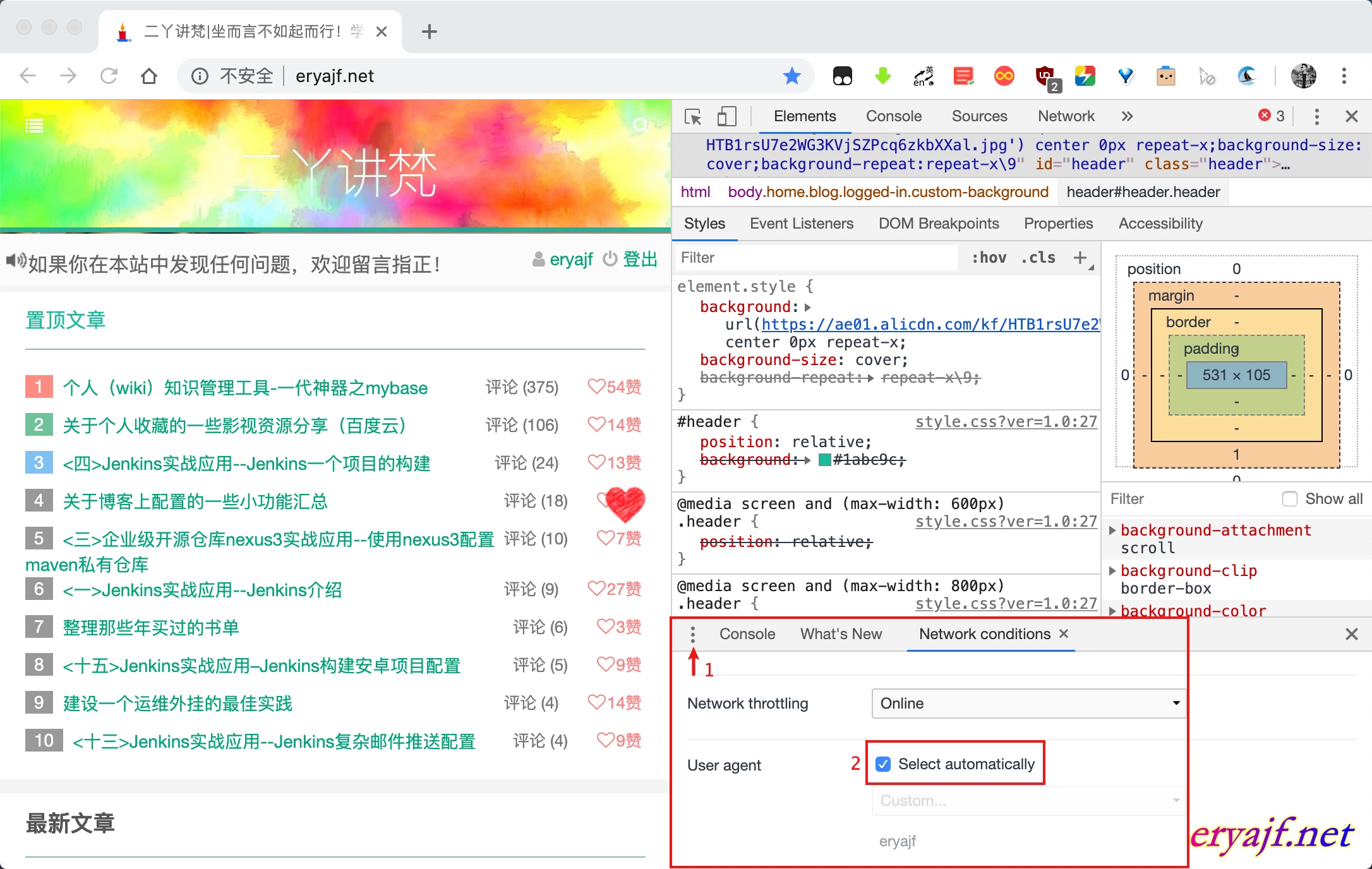1372x869 pixels.
Task: Open the Network throttling Online dropdown
Action: pyautogui.click(x=1028, y=704)
